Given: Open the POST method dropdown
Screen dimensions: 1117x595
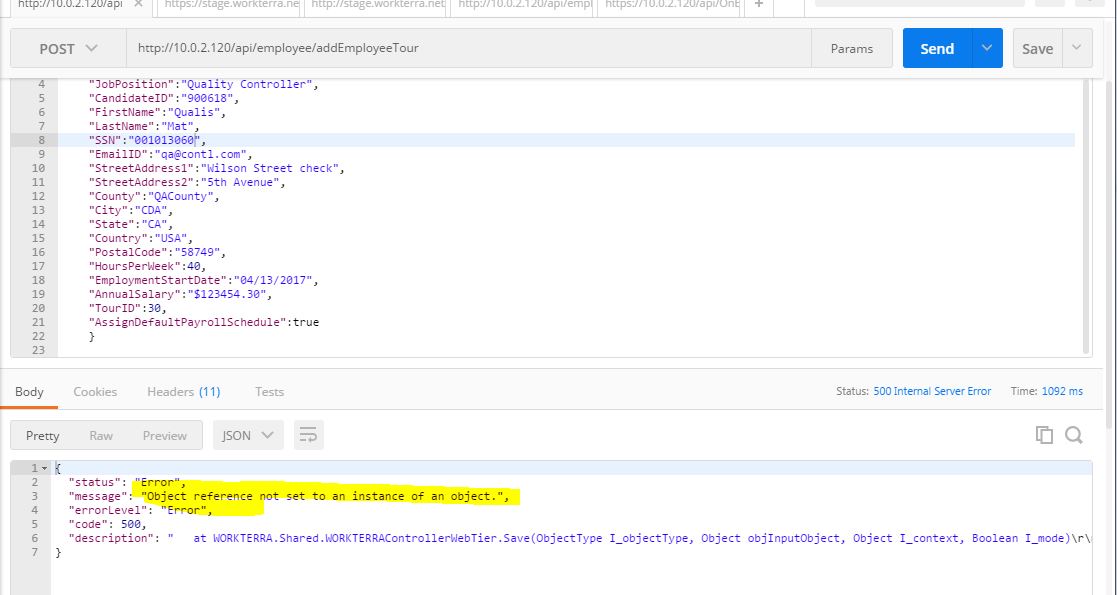Looking at the screenshot, I should (x=68, y=48).
